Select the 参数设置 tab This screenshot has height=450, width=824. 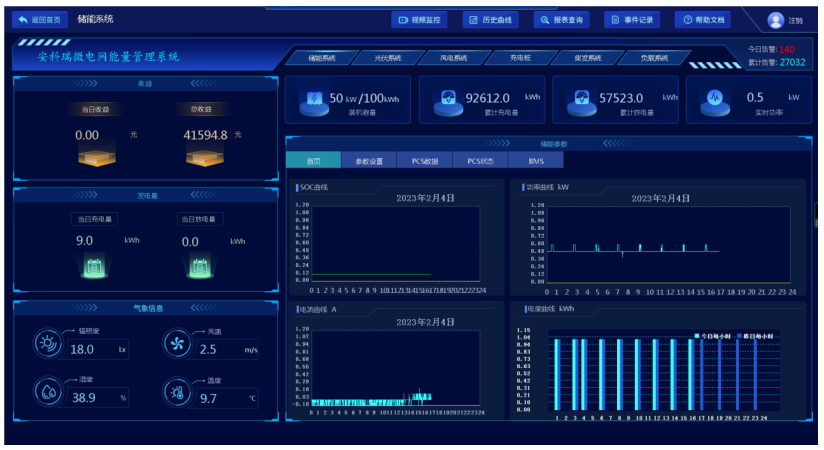click(369, 160)
